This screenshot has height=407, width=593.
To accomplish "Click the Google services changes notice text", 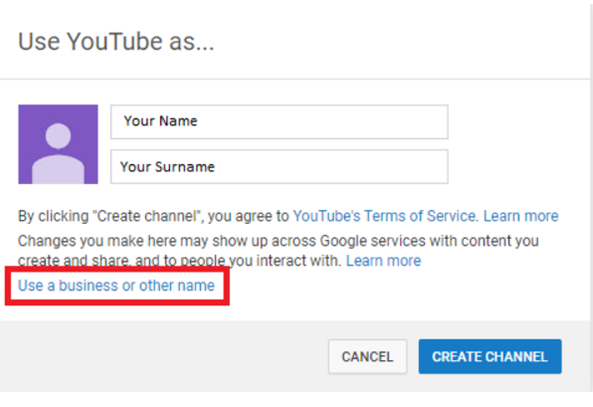I will [x=278, y=250].
